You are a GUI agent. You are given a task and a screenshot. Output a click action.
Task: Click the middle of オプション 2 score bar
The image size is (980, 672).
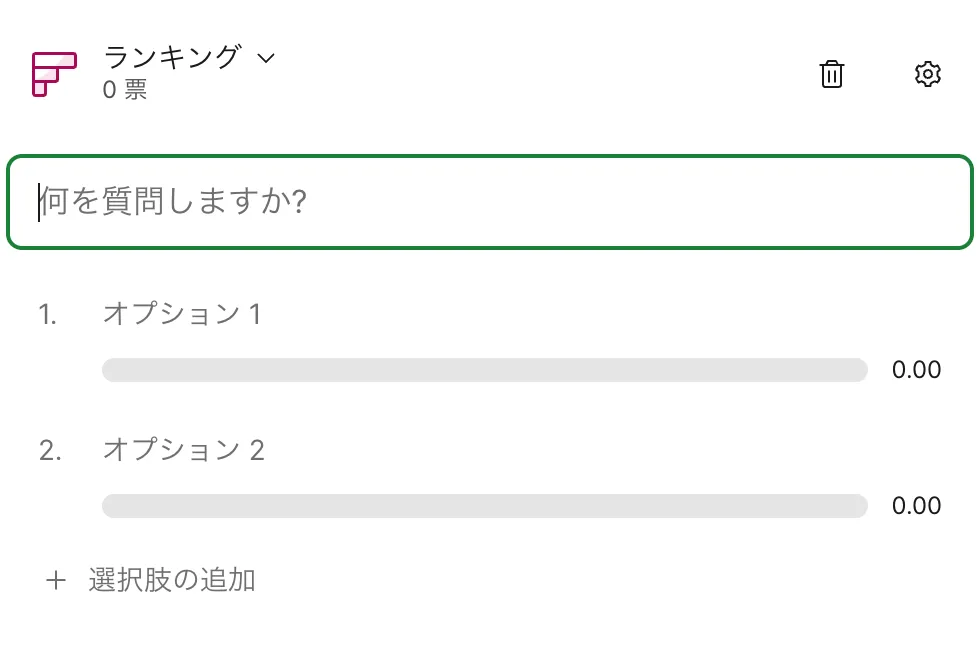click(484, 506)
